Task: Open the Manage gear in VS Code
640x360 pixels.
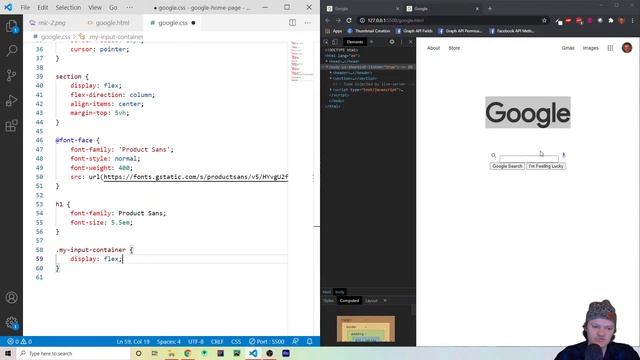Action: coord(11,323)
